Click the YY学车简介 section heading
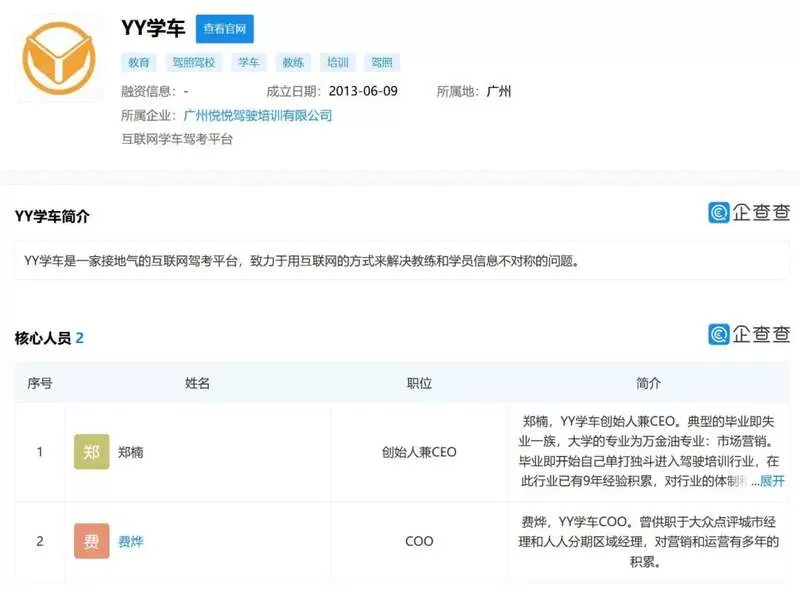800x589 pixels. click(x=52, y=216)
